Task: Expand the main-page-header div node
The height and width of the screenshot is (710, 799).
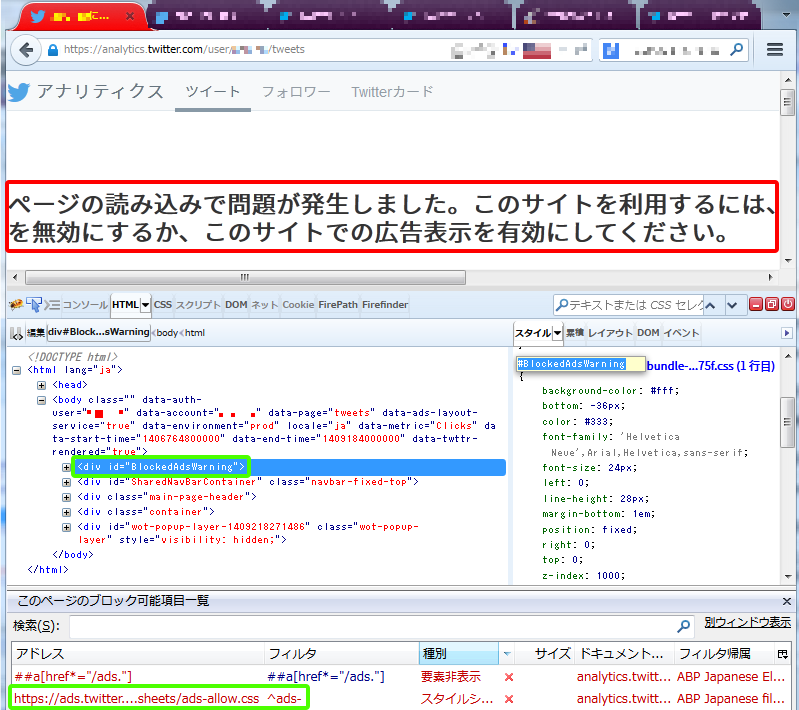Action: coord(66,497)
